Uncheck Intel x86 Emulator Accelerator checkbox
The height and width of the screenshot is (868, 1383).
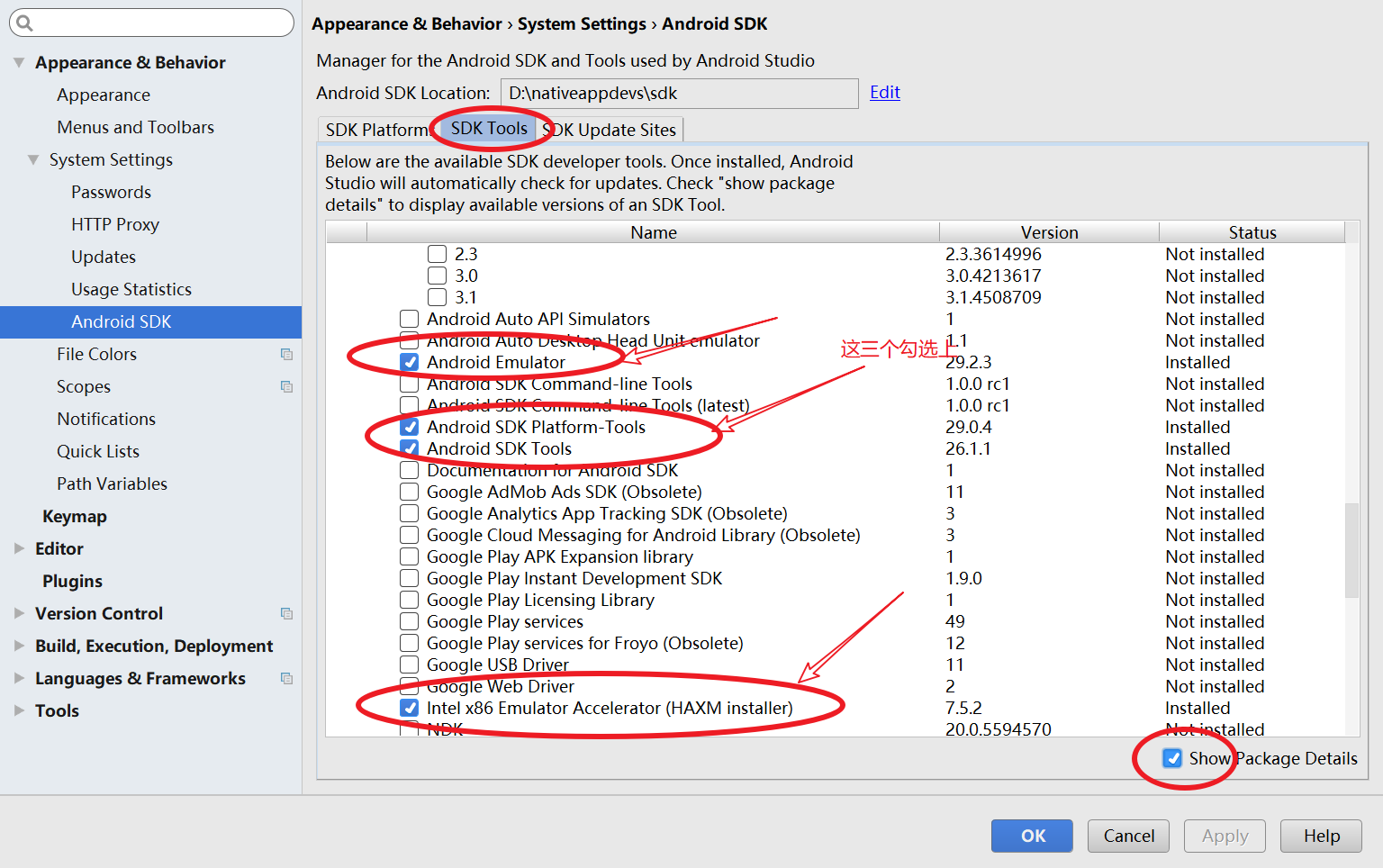(x=409, y=708)
